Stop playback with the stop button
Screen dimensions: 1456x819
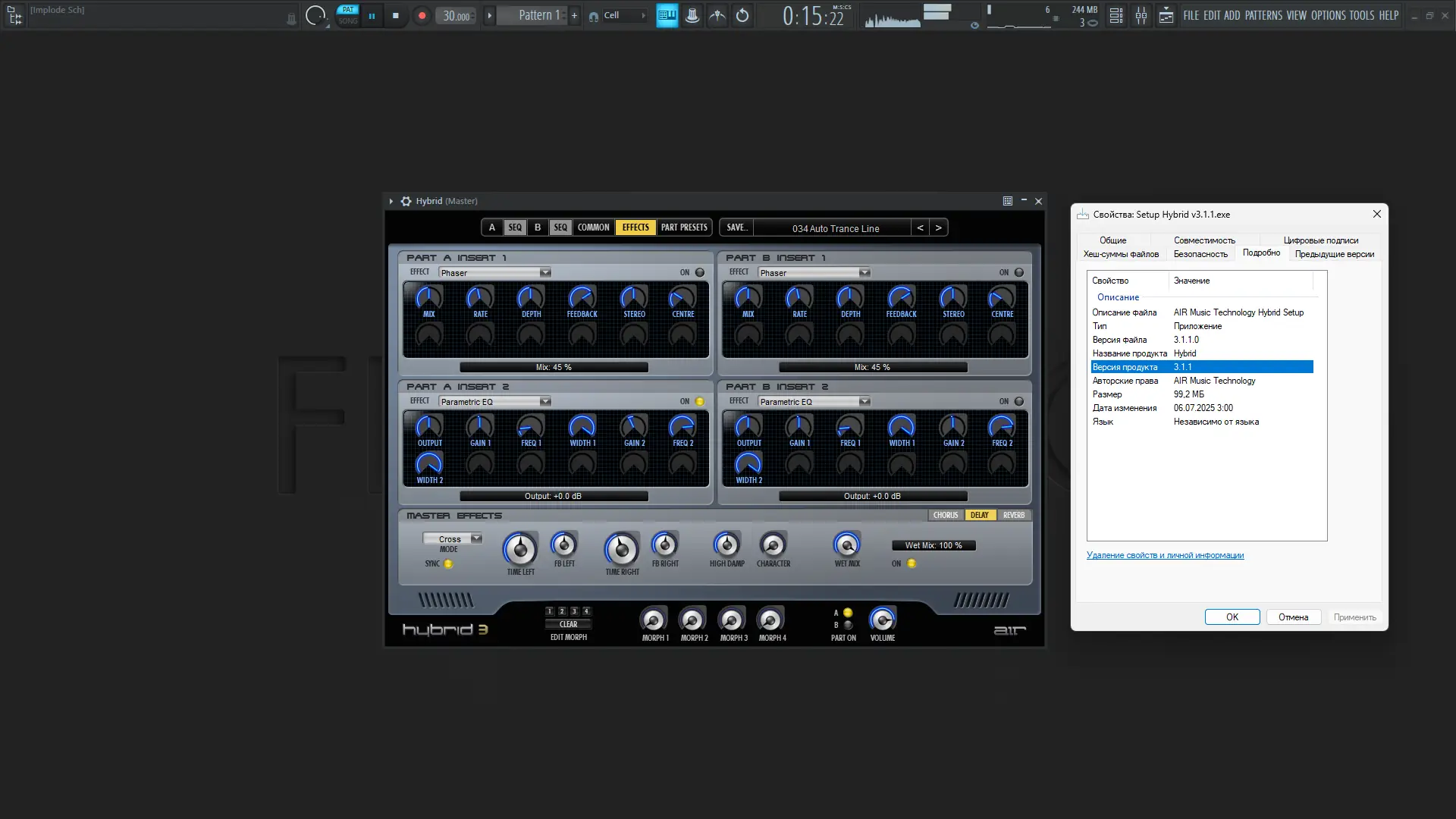(395, 15)
